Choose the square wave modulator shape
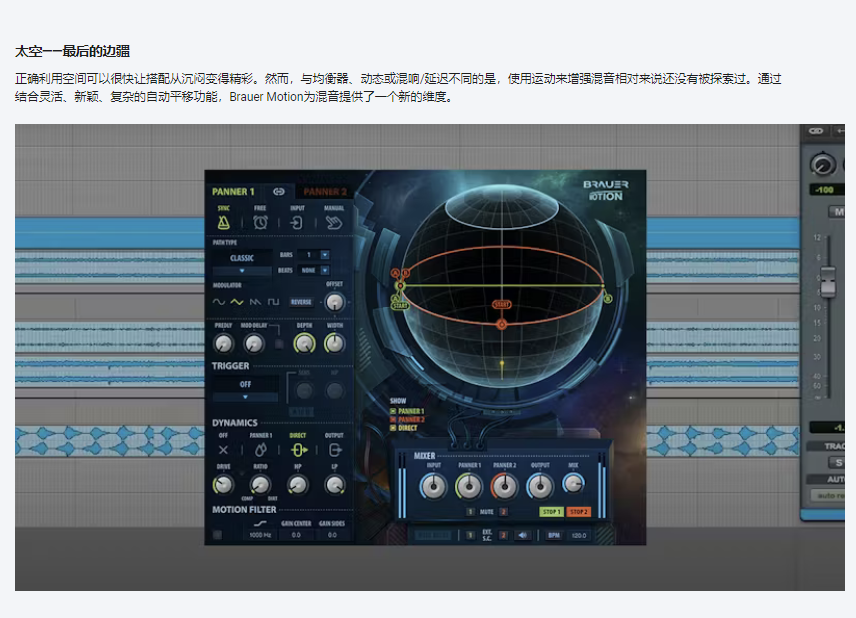The width and height of the screenshot is (856, 618). (x=273, y=301)
